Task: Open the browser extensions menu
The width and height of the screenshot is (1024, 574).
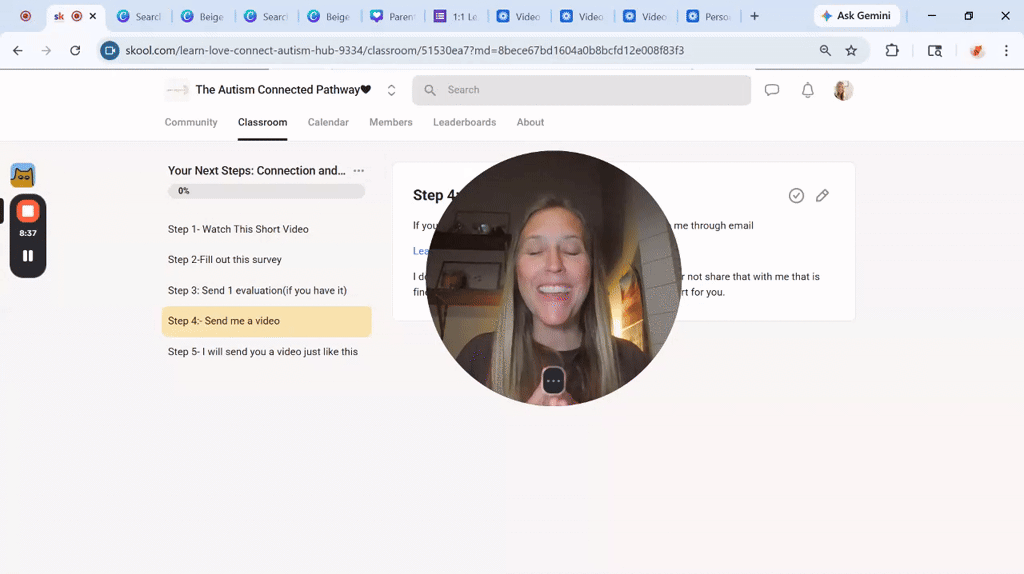Action: (x=892, y=50)
